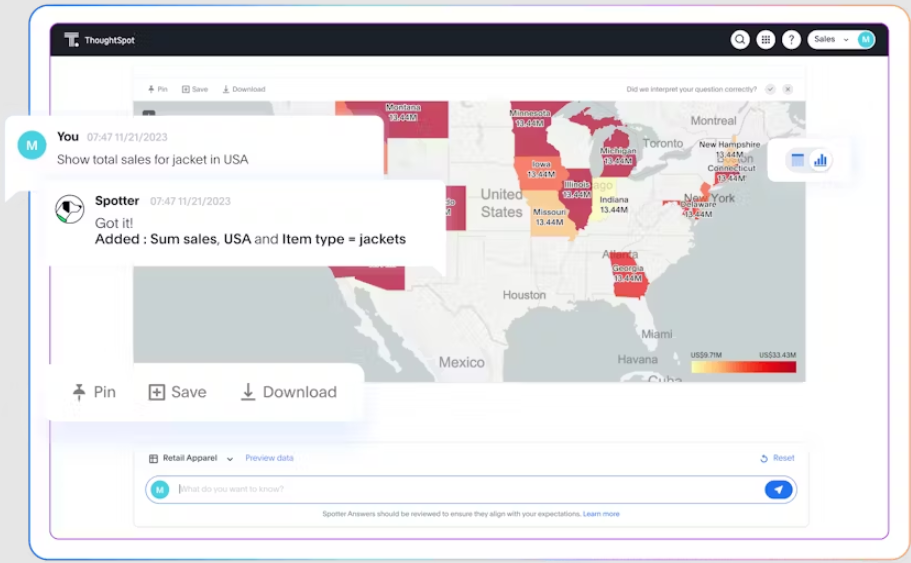Viewport: 911px width, 563px height.
Task: Open the Preview data link
Action: 269,458
